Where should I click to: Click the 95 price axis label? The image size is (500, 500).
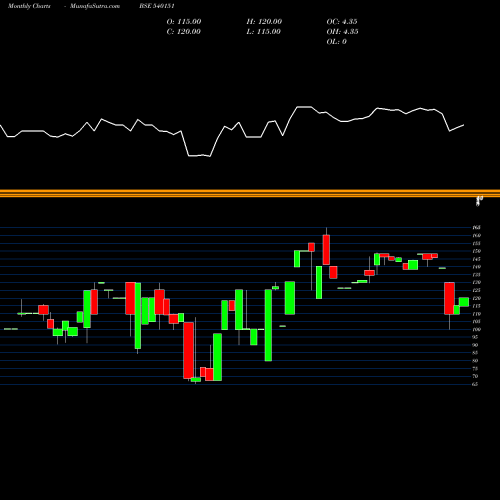(x=475, y=337)
